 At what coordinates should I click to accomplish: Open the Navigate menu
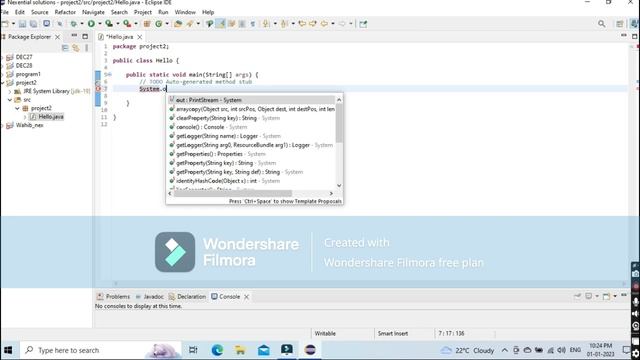click(93, 12)
